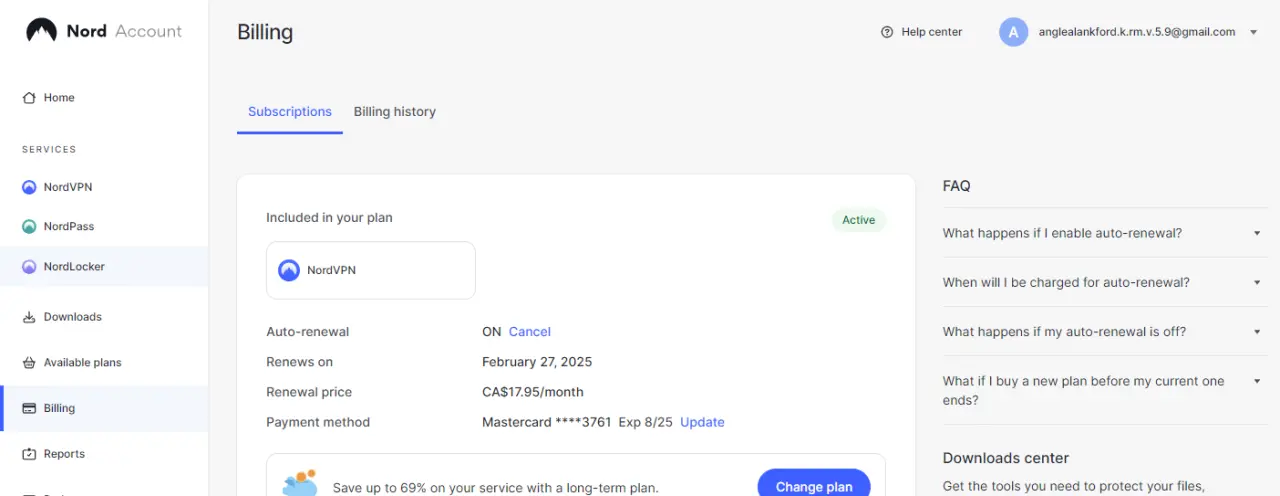Open the account email dropdown arrow
This screenshot has height=496, width=1280.
pyautogui.click(x=1253, y=32)
